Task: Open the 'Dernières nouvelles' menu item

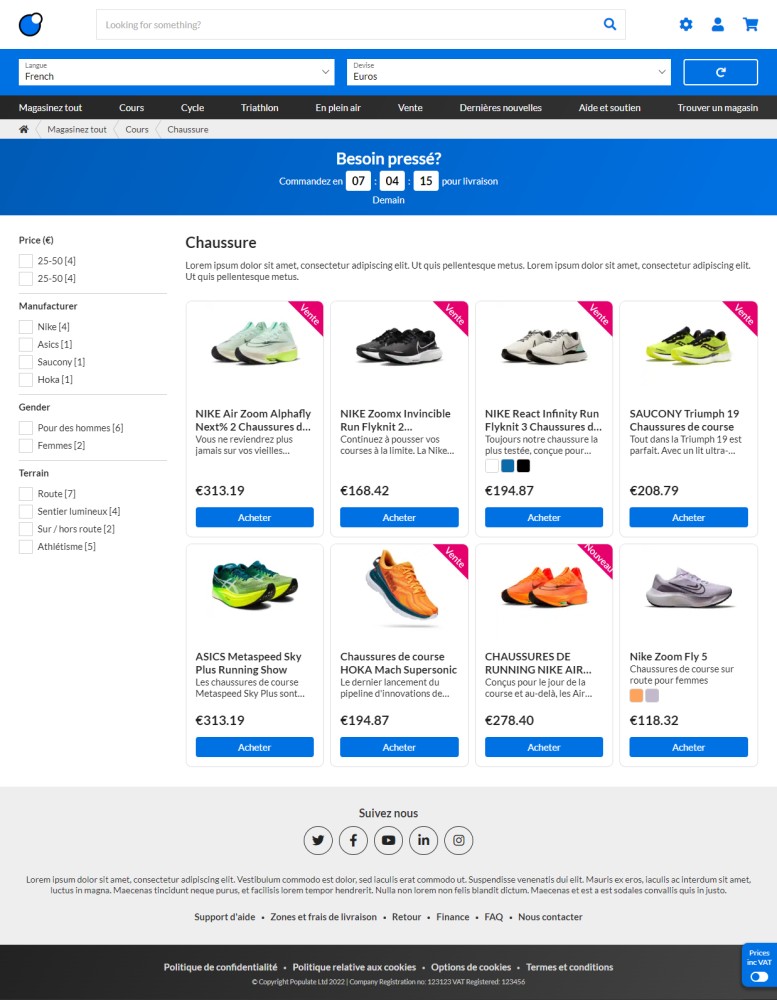Action: [500, 108]
